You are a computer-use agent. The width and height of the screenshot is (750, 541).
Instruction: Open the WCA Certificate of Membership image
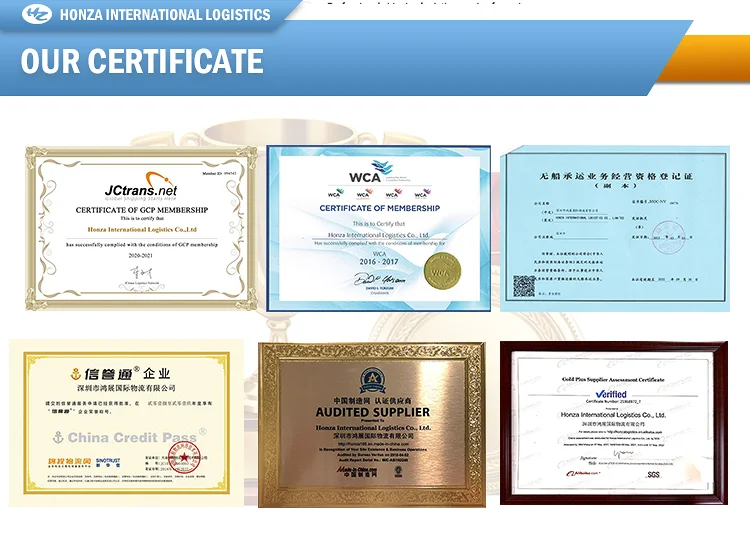(378, 228)
